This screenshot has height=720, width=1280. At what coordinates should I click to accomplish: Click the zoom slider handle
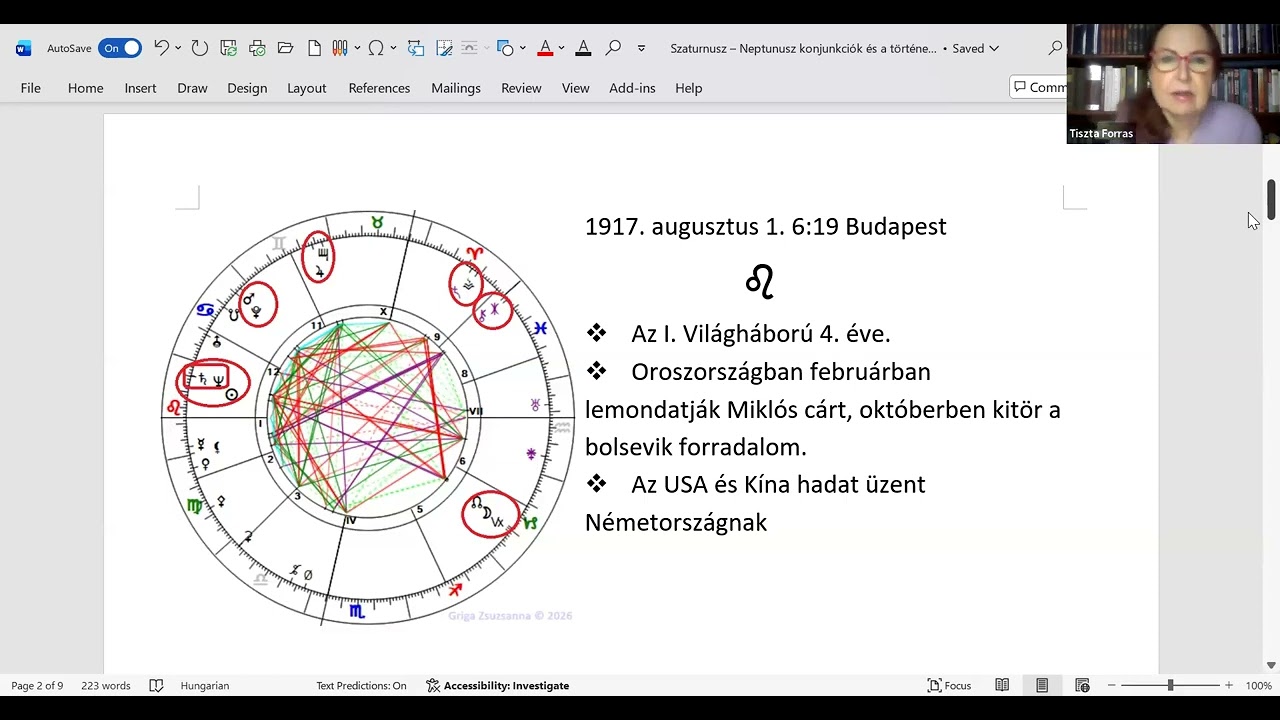[1170, 686]
